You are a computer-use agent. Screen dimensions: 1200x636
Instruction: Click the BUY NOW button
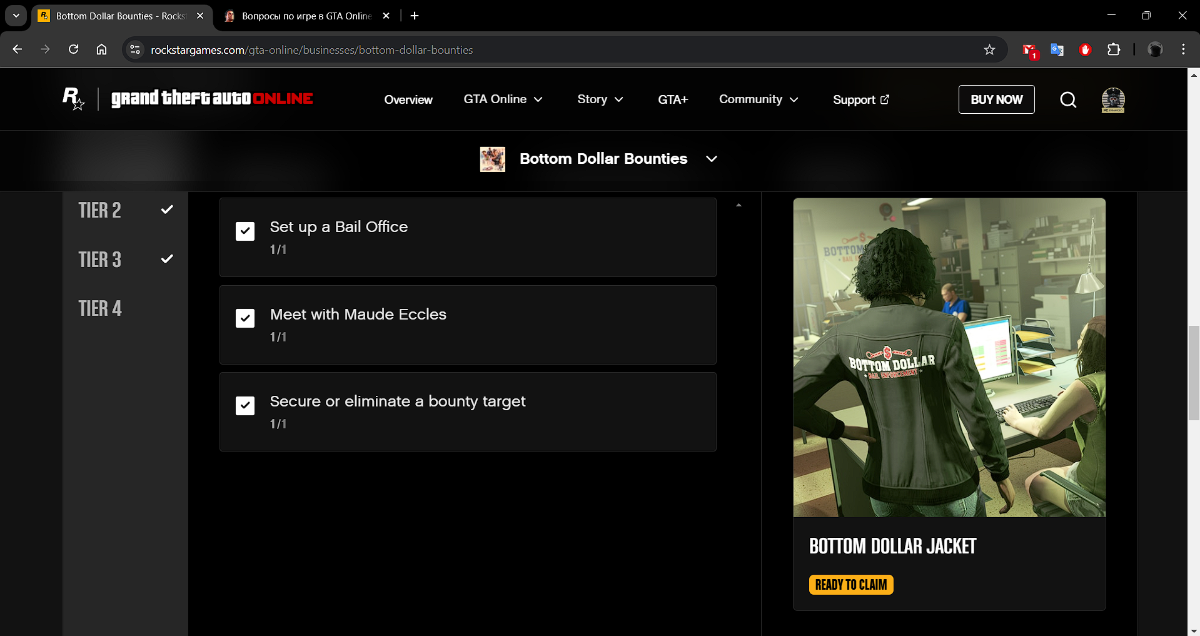click(x=996, y=99)
